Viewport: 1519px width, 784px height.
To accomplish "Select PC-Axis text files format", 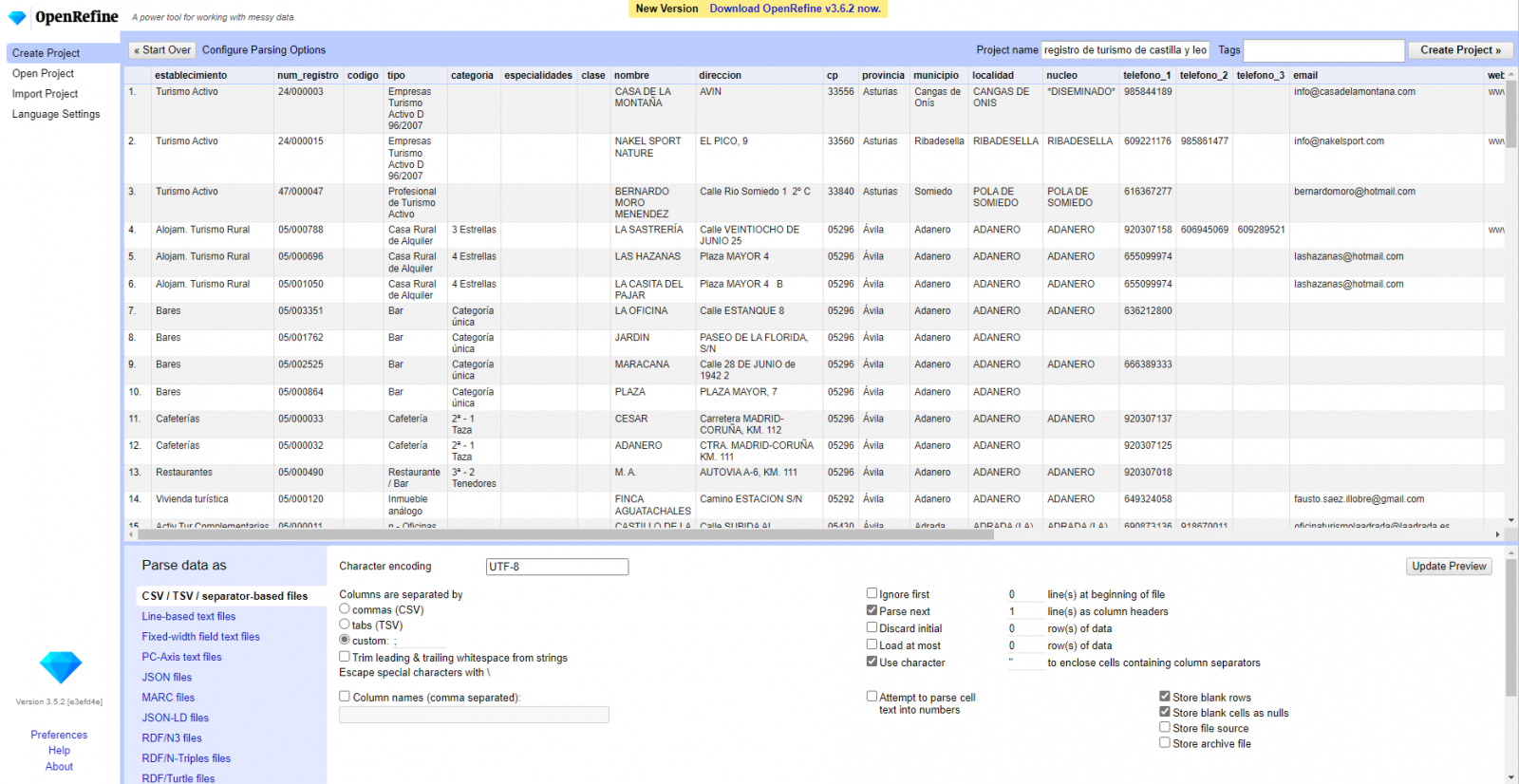I will tap(182, 657).
